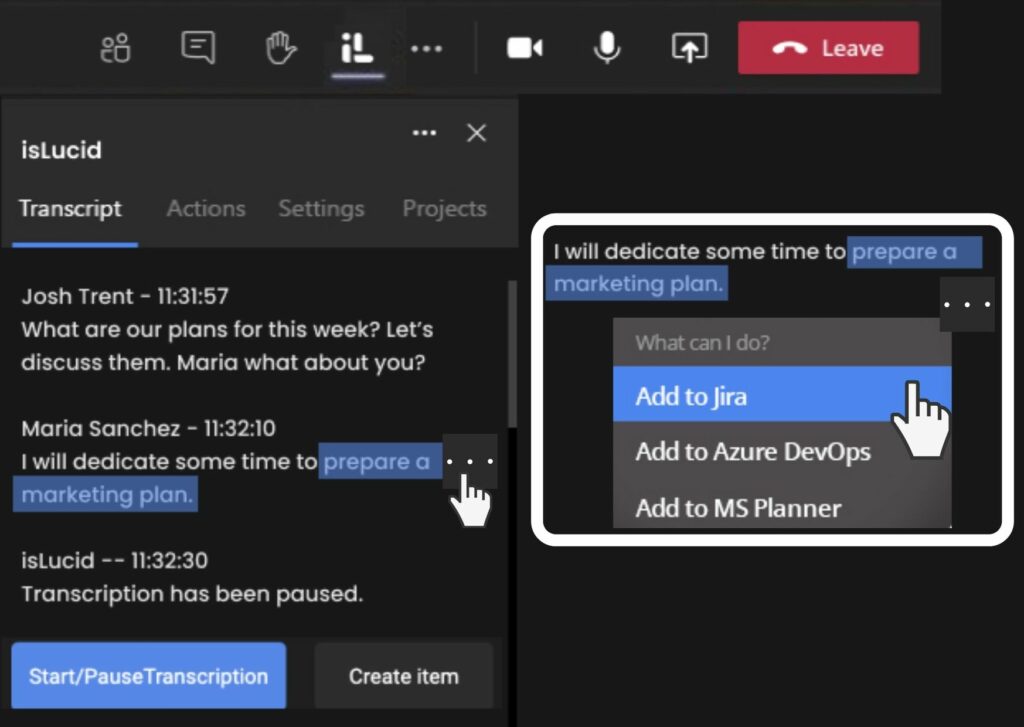Leave the meeting

tap(828, 48)
